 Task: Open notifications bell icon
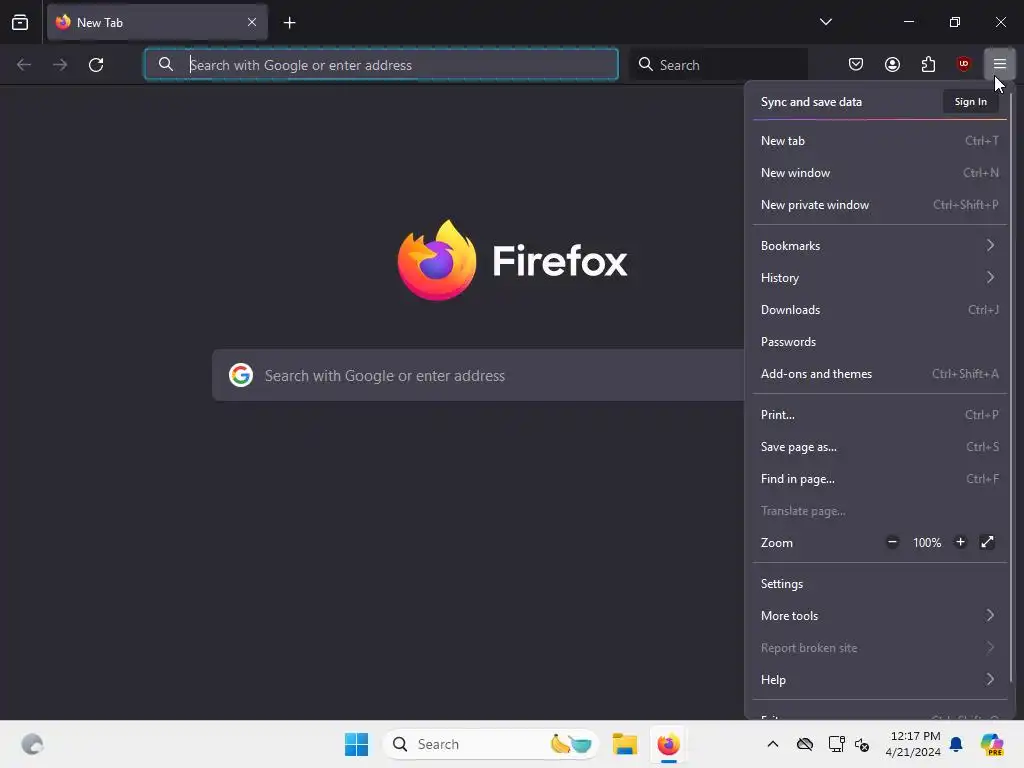click(x=956, y=744)
